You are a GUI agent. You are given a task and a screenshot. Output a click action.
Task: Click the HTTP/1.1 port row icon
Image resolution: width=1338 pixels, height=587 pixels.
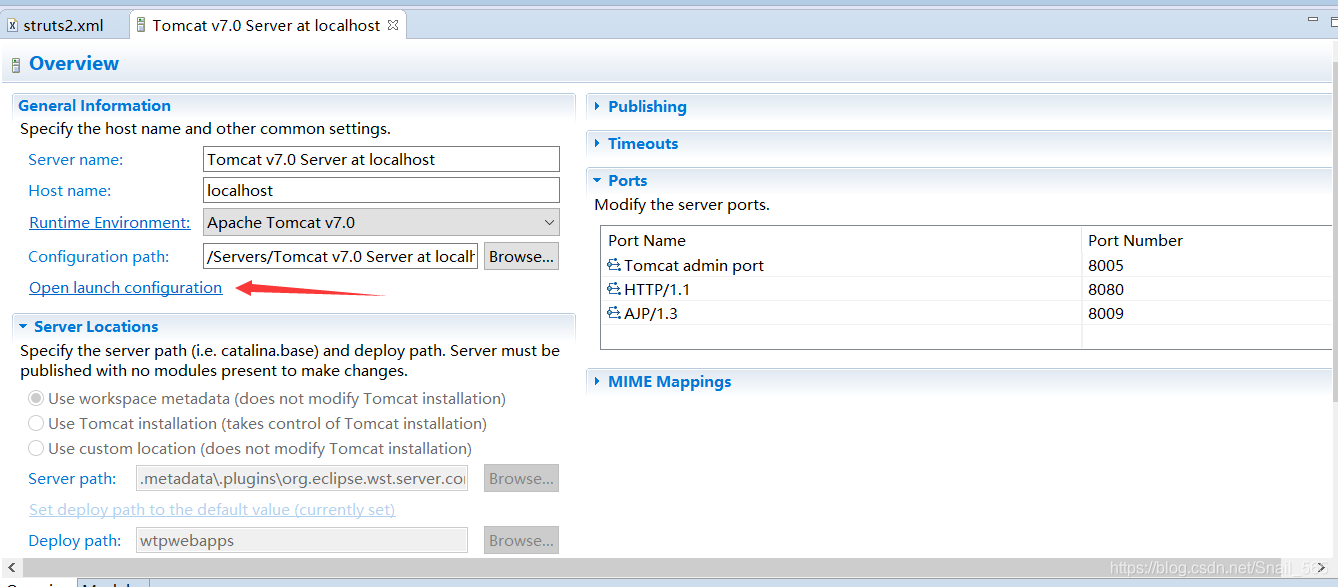[614, 289]
